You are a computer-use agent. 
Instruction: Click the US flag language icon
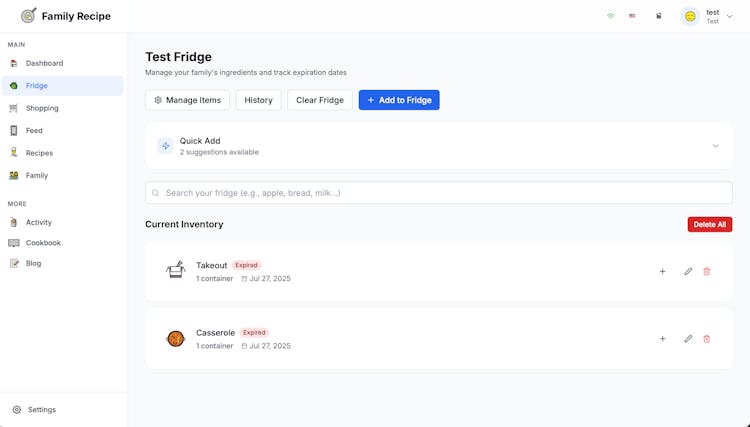tap(632, 16)
